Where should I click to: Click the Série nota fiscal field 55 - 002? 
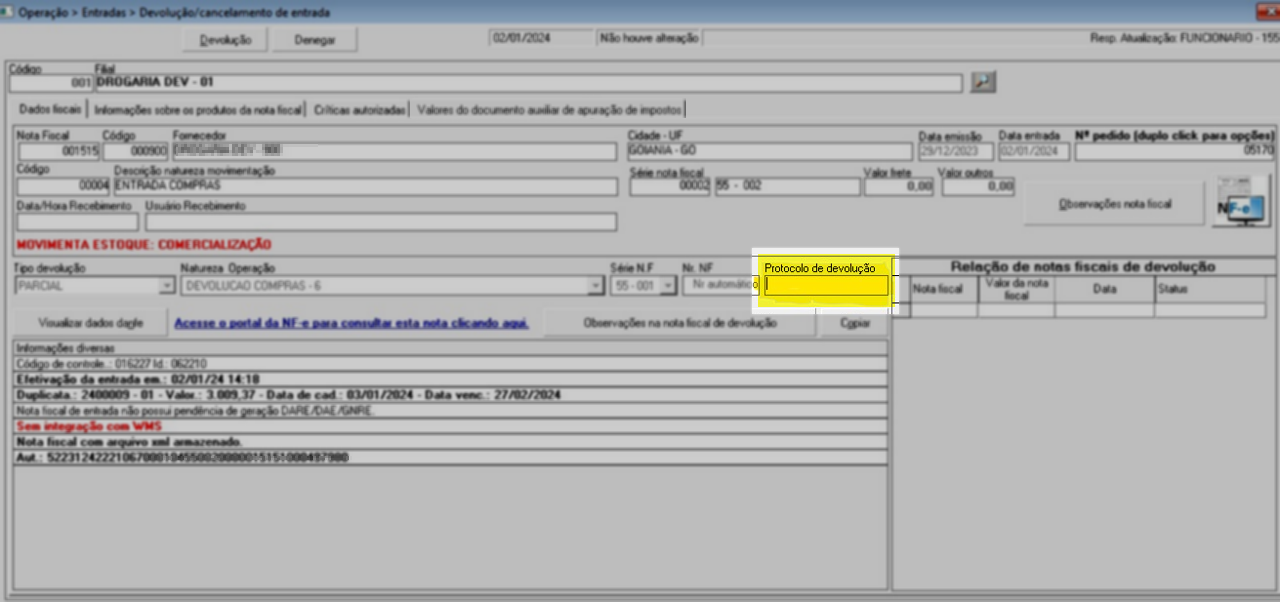(787, 186)
